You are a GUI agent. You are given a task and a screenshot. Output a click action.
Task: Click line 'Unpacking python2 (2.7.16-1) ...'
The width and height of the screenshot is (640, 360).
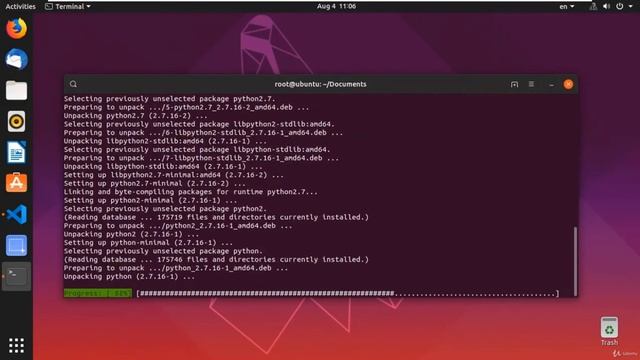[x=131, y=234]
